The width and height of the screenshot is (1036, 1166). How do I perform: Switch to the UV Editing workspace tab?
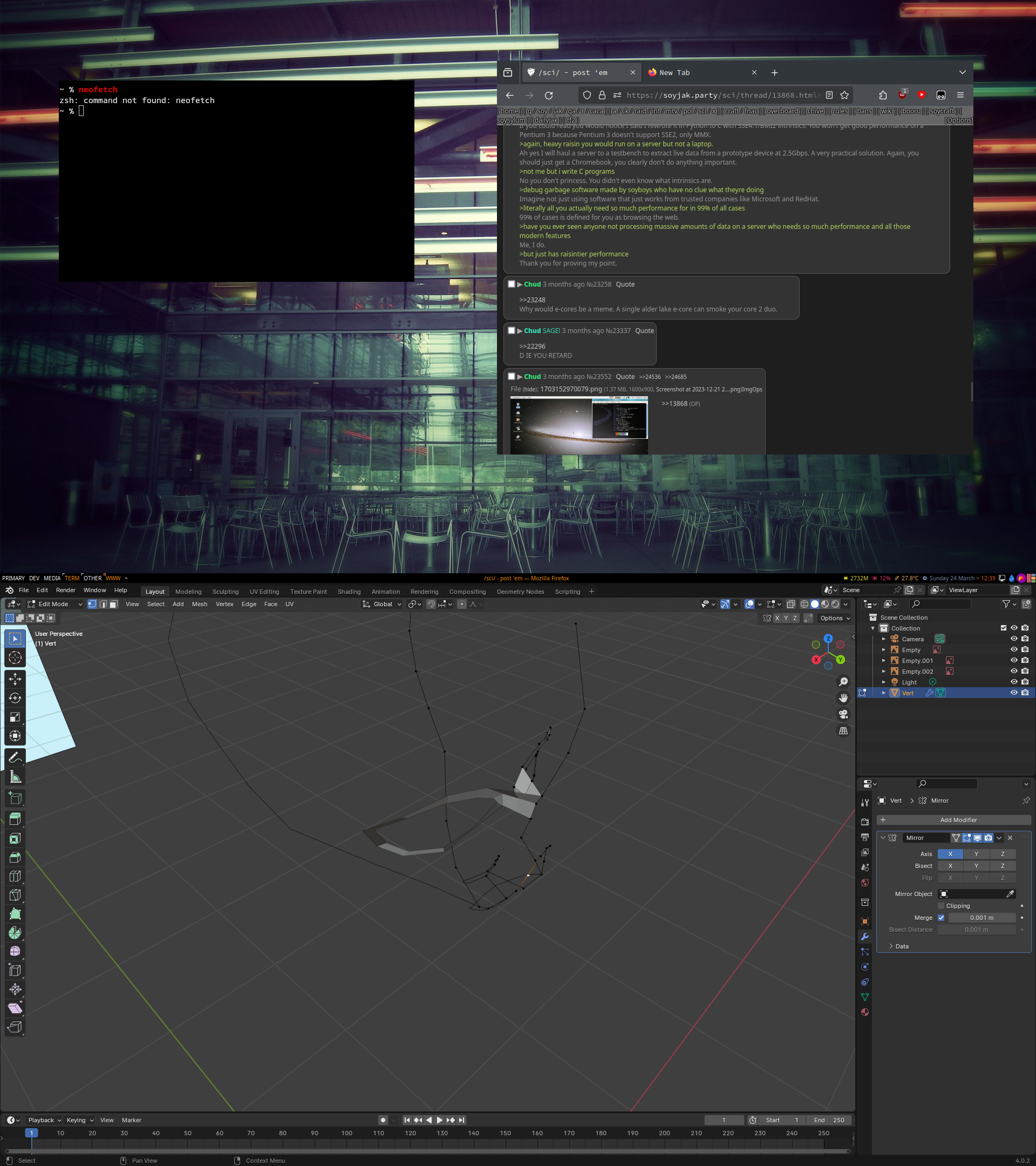pos(264,592)
